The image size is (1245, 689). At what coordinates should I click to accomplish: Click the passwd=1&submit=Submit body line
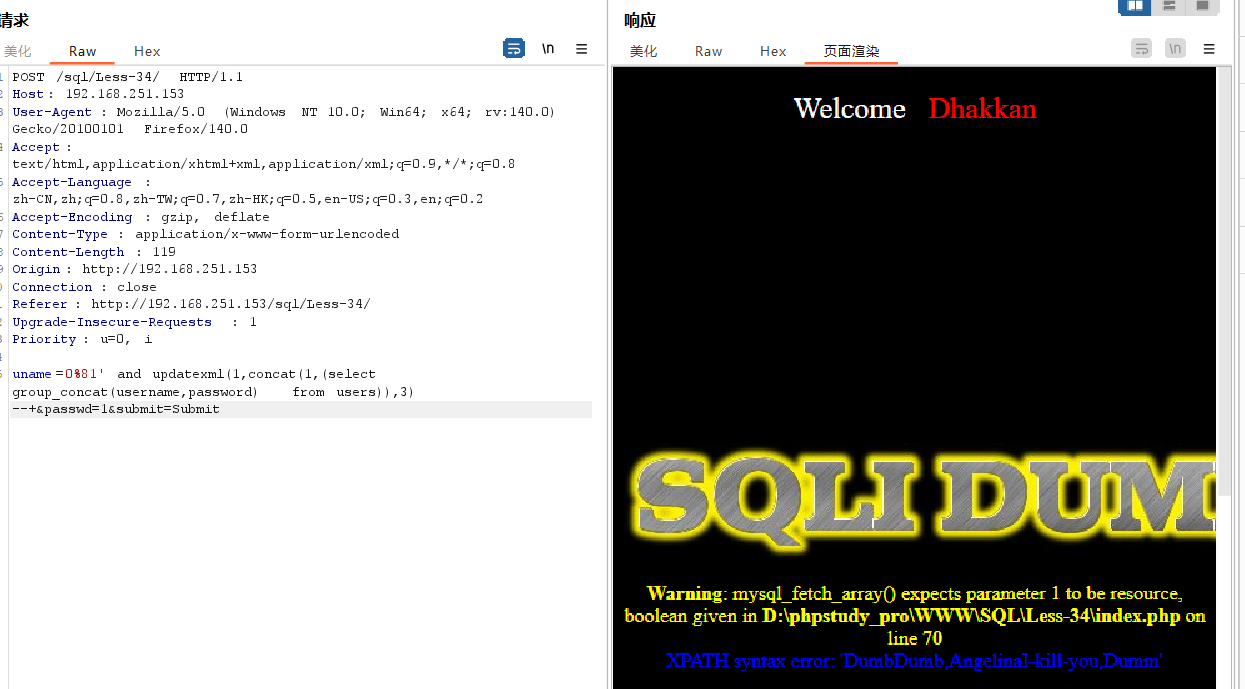coord(115,409)
